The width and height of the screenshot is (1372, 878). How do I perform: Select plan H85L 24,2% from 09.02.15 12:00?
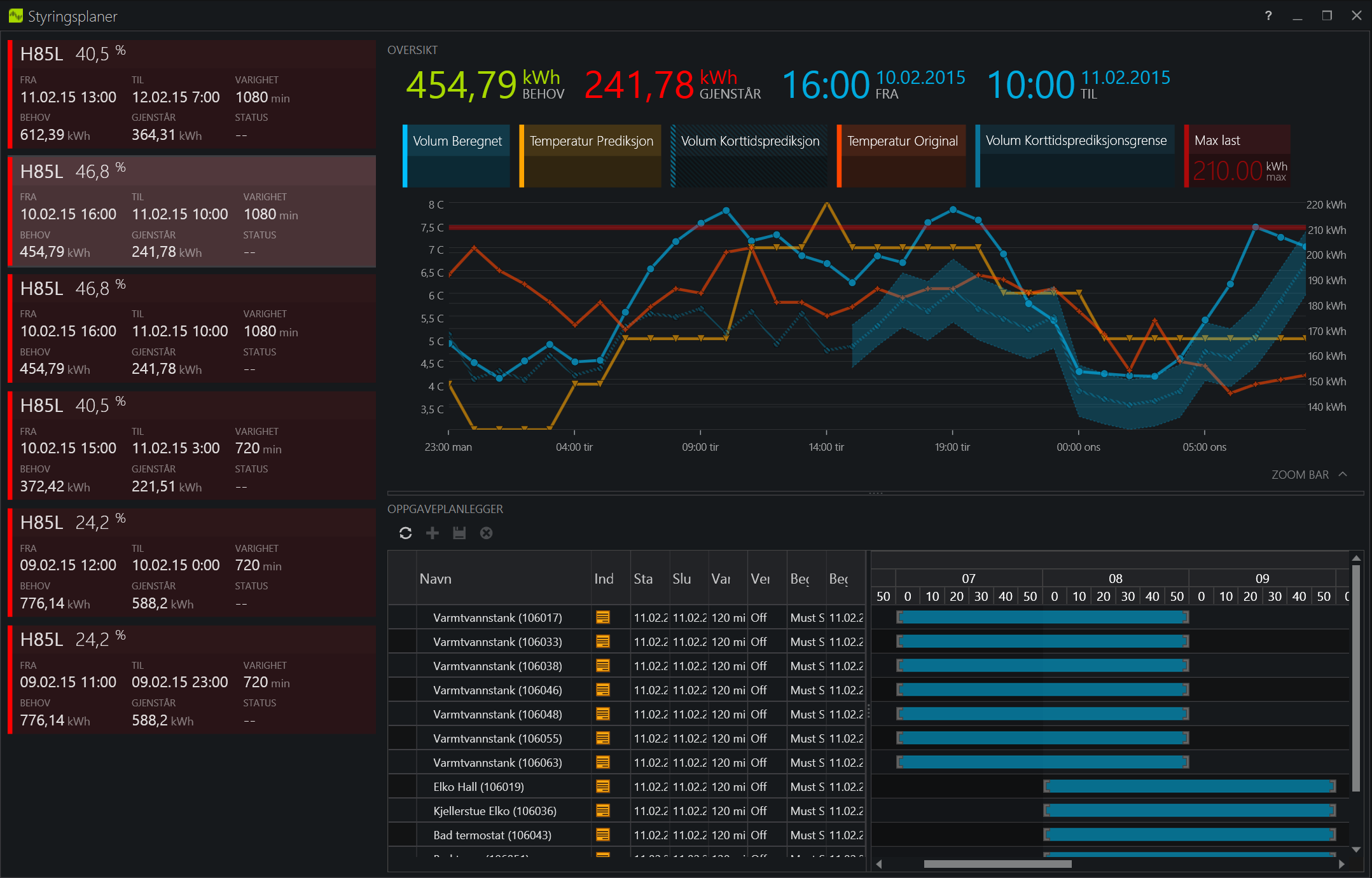[x=191, y=563]
